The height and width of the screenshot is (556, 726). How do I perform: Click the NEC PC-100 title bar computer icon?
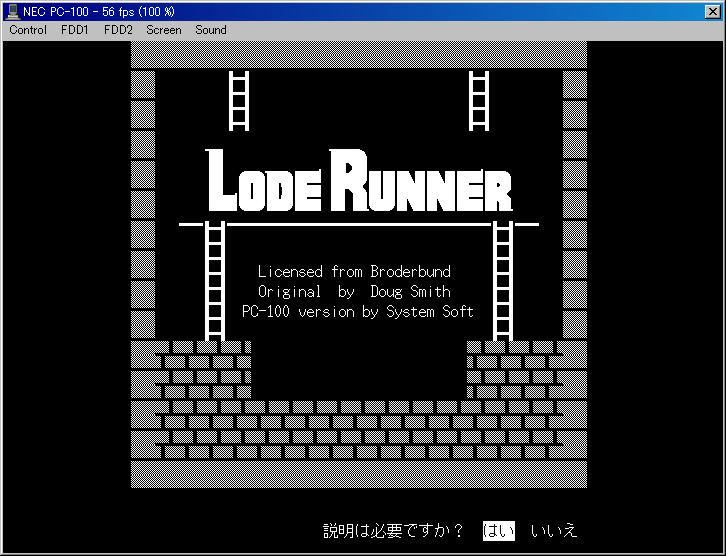click(x=13, y=12)
